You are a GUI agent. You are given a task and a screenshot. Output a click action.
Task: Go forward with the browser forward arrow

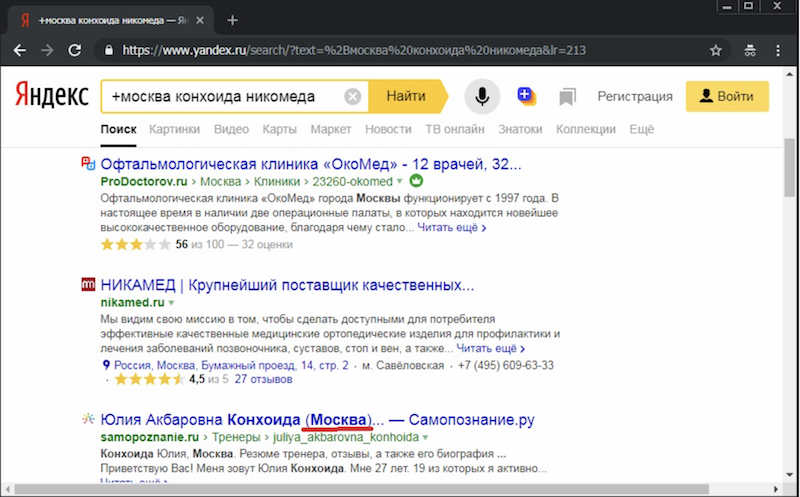point(47,50)
